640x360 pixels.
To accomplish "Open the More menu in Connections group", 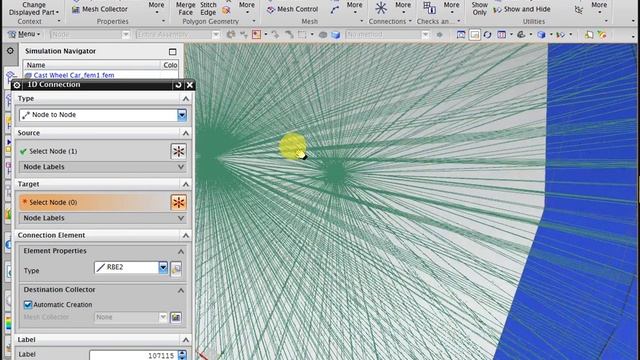I will coord(403,7).
